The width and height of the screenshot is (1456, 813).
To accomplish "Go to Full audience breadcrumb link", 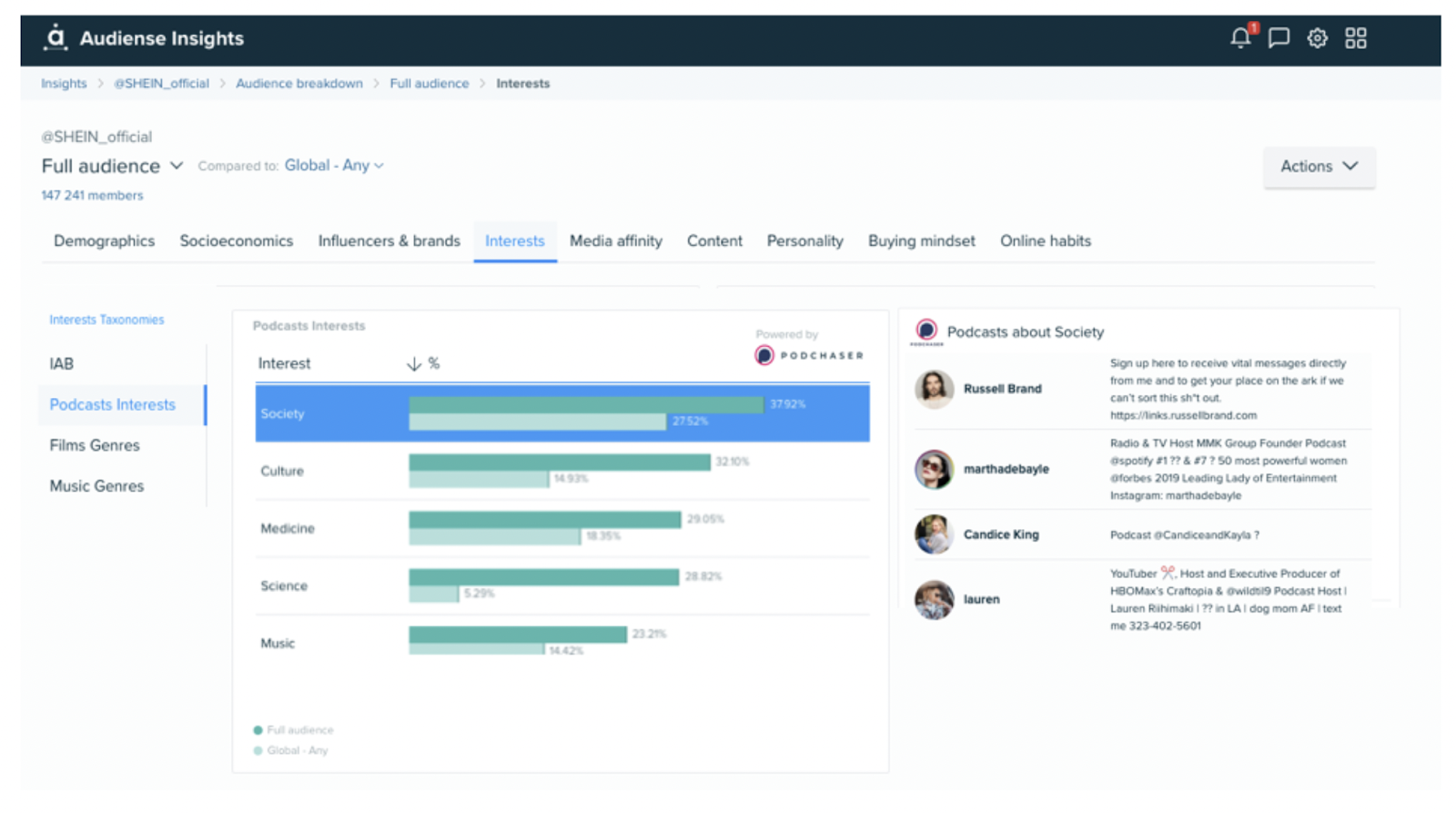I will point(429,83).
